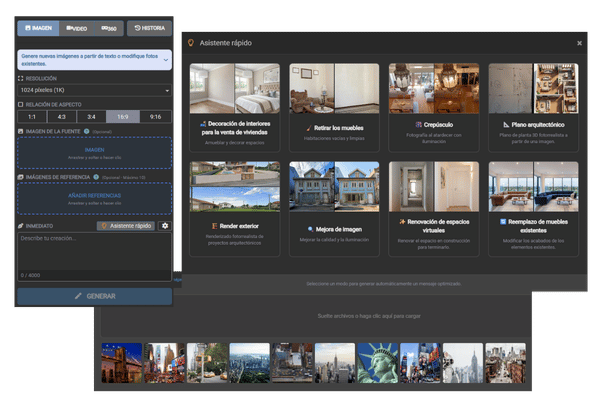Click the Asistente rápido lightbulb icon
The image size is (600, 400).
pyautogui.click(x=191, y=43)
